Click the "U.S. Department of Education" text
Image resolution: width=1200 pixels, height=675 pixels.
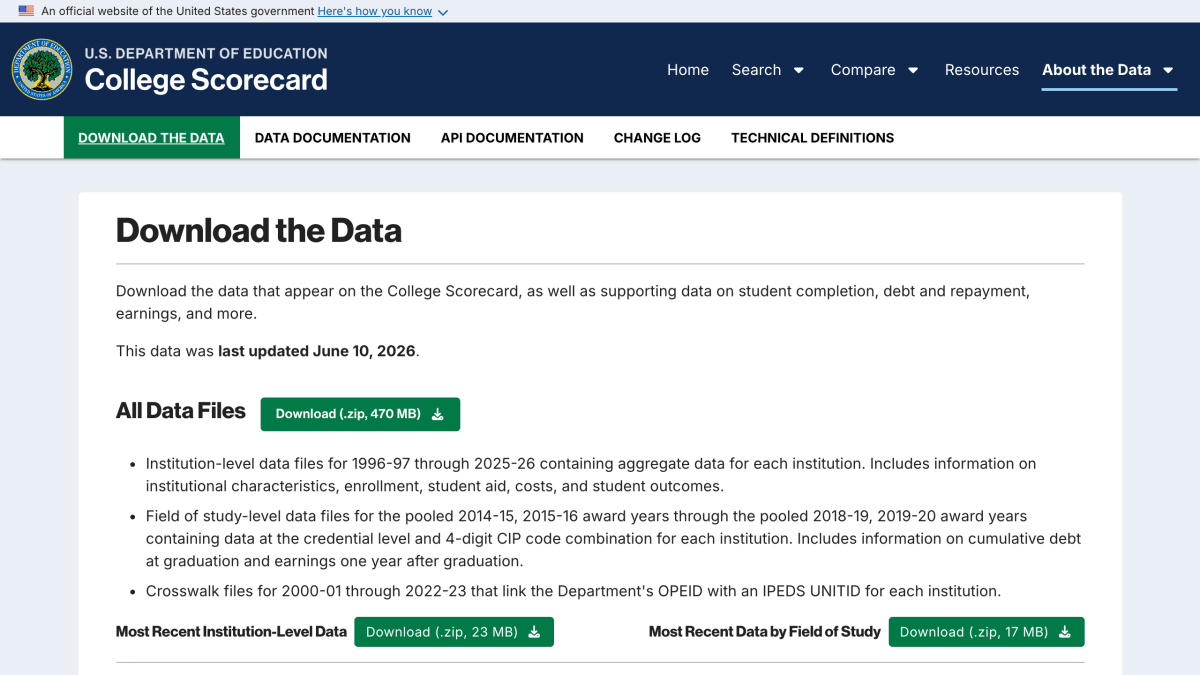pyautogui.click(x=206, y=53)
